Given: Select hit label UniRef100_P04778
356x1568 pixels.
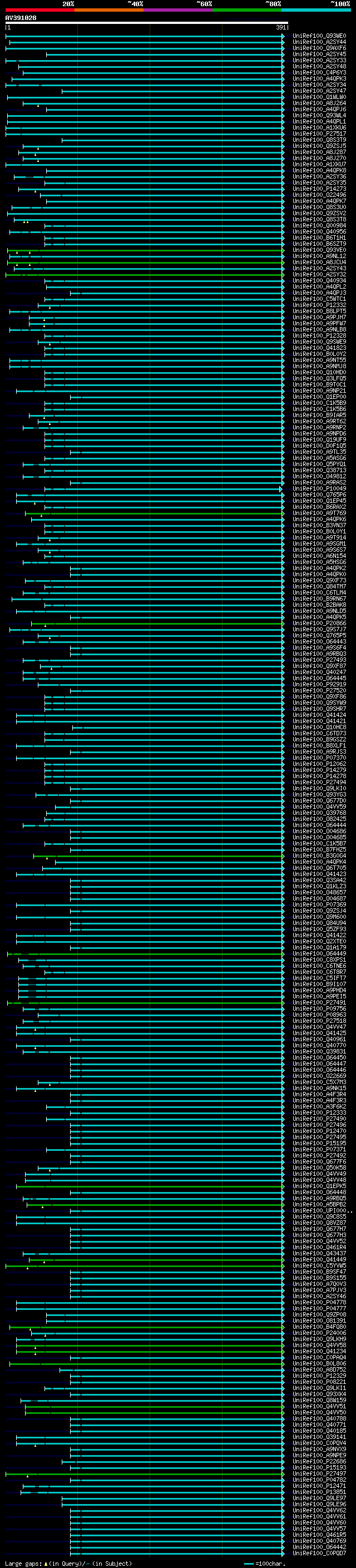Looking at the screenshot, I should click(319, 1303).
